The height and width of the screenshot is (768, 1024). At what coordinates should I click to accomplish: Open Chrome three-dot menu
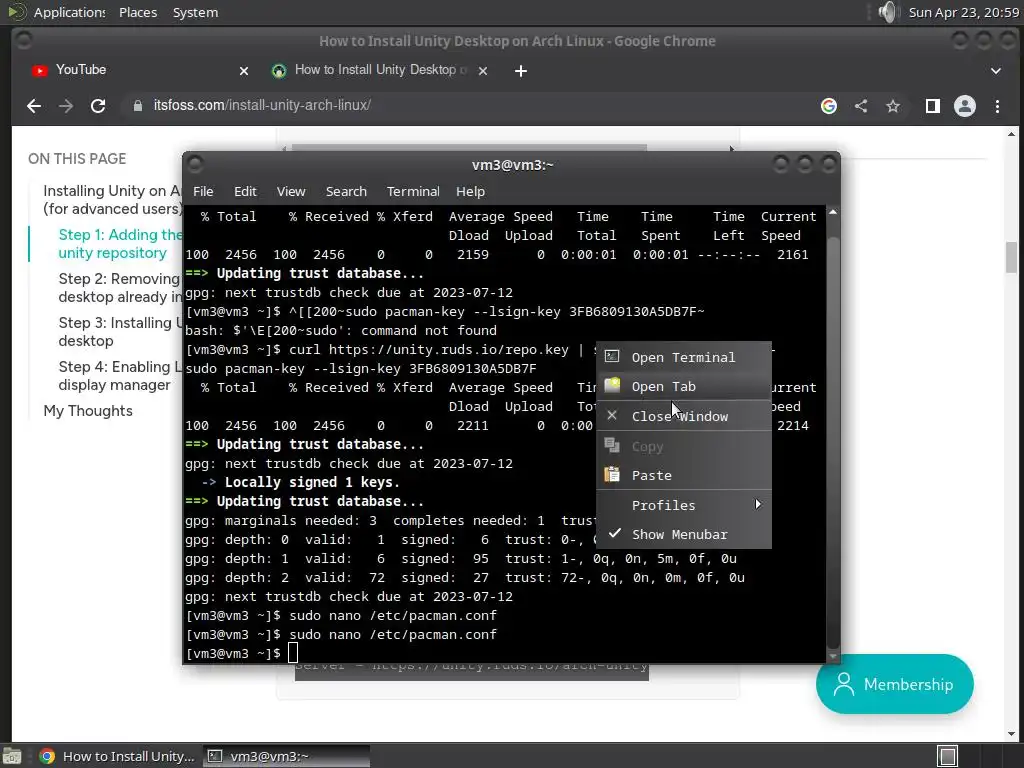997,106
